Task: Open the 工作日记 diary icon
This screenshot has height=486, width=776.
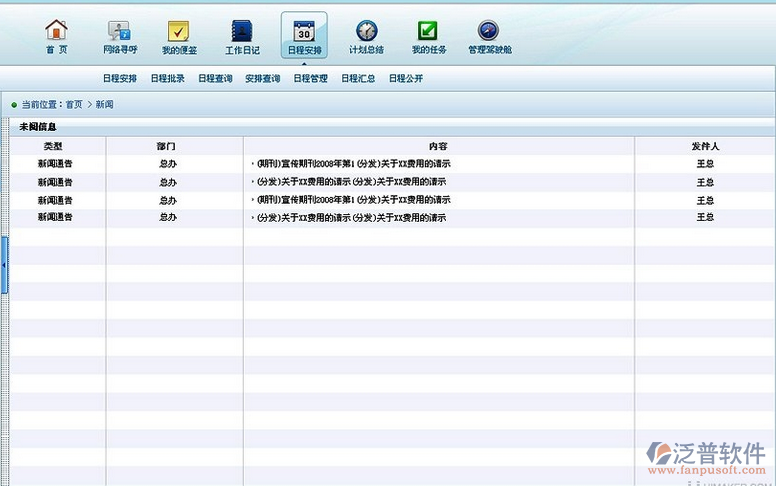Action: click(x=242, y=31)
